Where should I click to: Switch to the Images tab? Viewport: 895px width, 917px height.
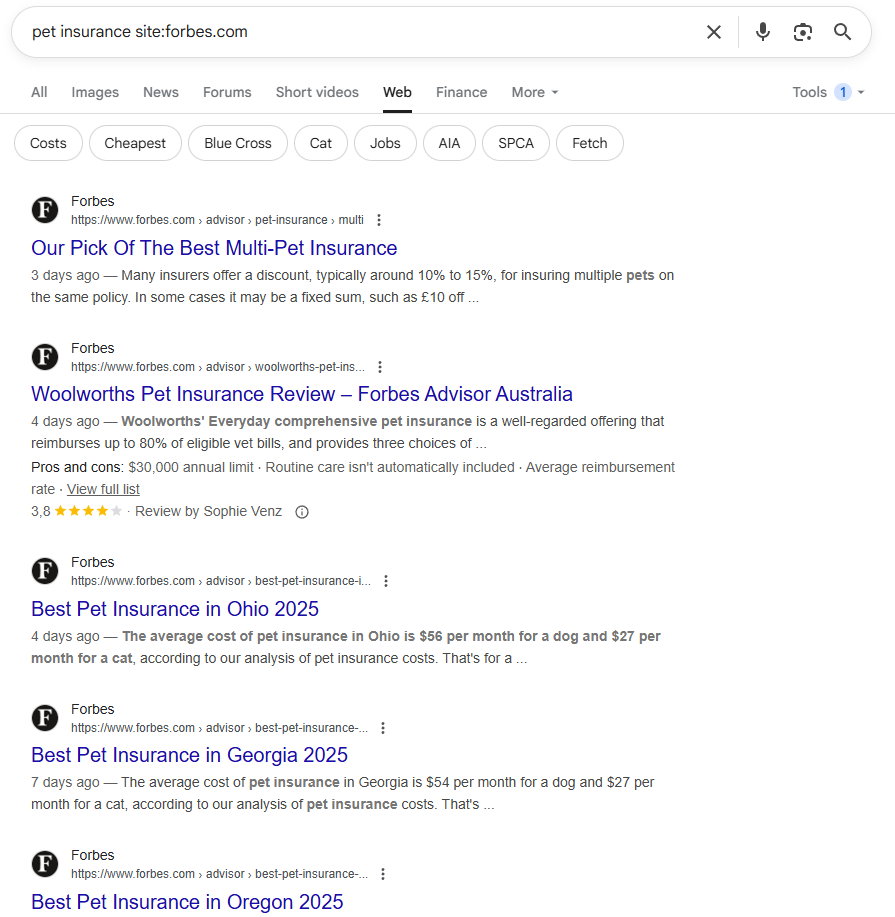pos(95,92)
